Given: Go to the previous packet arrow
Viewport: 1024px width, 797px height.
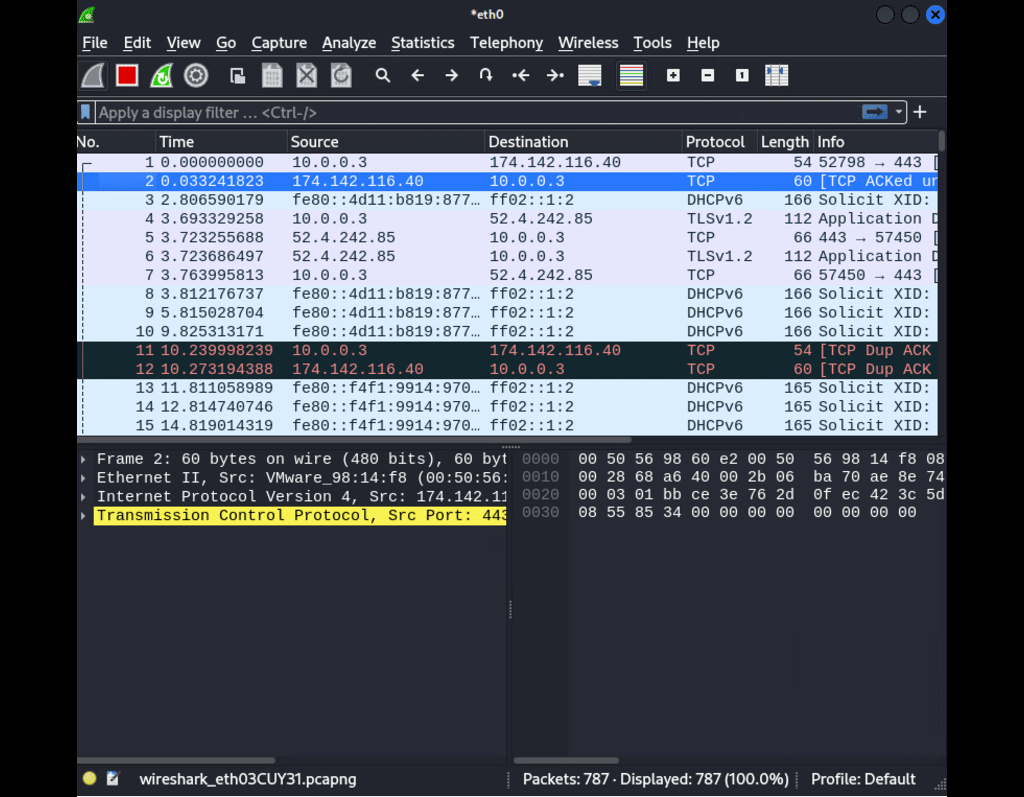Looking at the screenshot, I should pyautogui.click(x=418, y=75).
